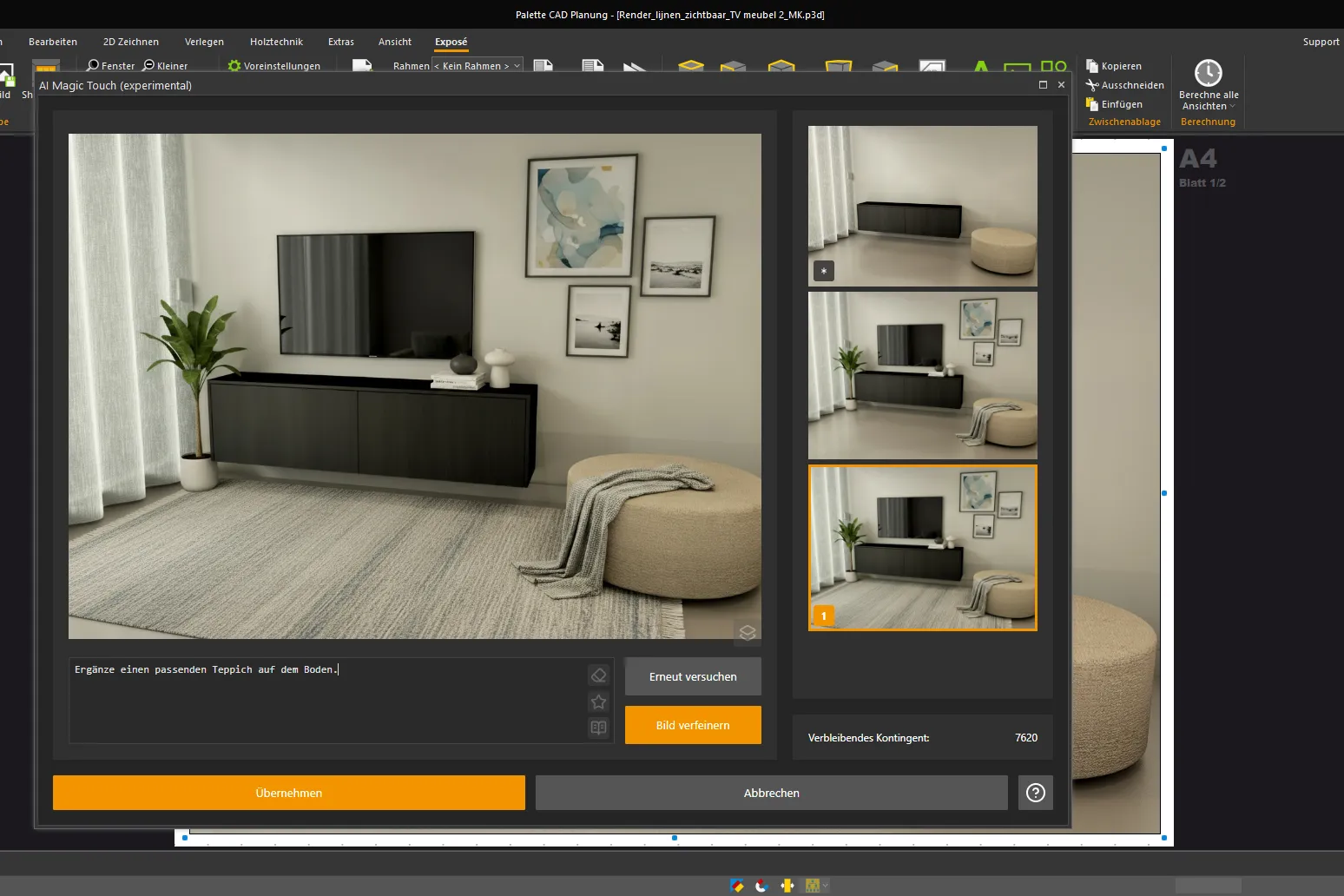Open the 2D Zeichnen tab
The width and height of the screenshot is (1344, 896).
tap(131, 42)
